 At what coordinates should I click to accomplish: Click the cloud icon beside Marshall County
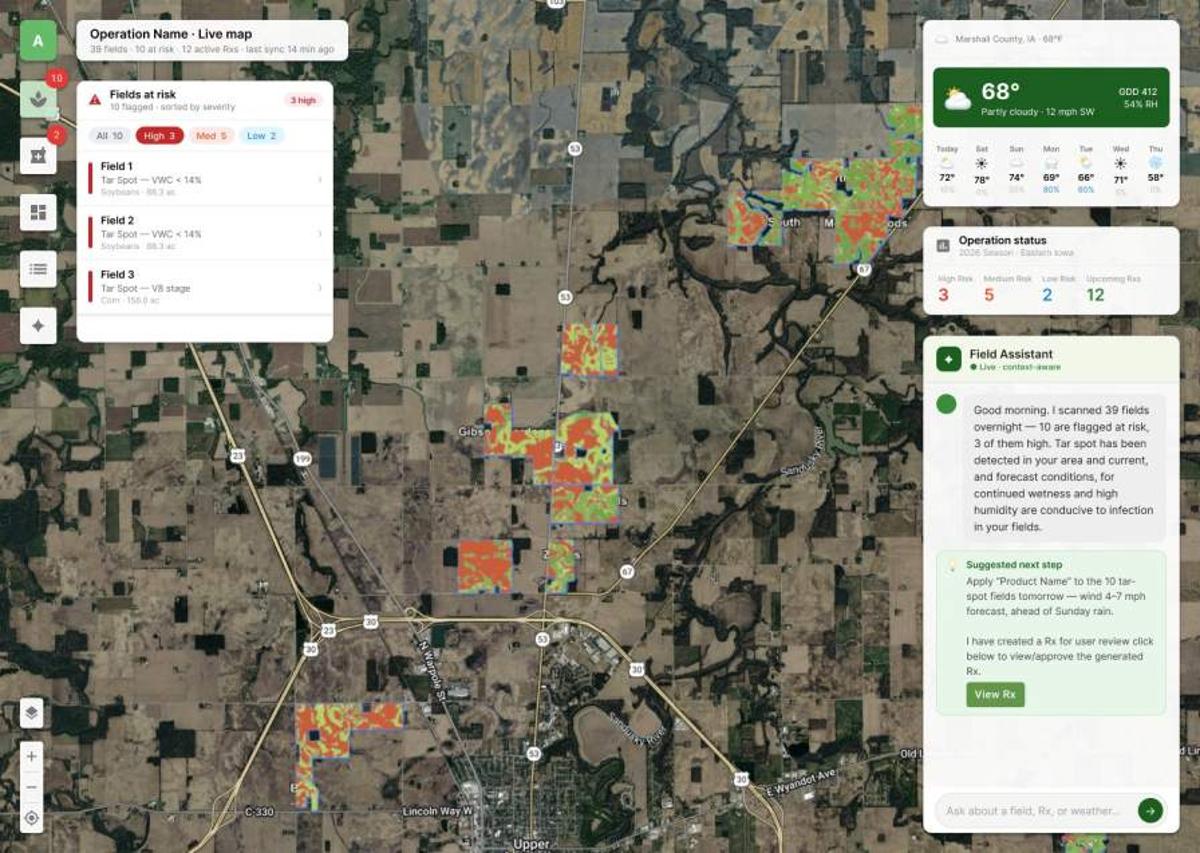941,40
